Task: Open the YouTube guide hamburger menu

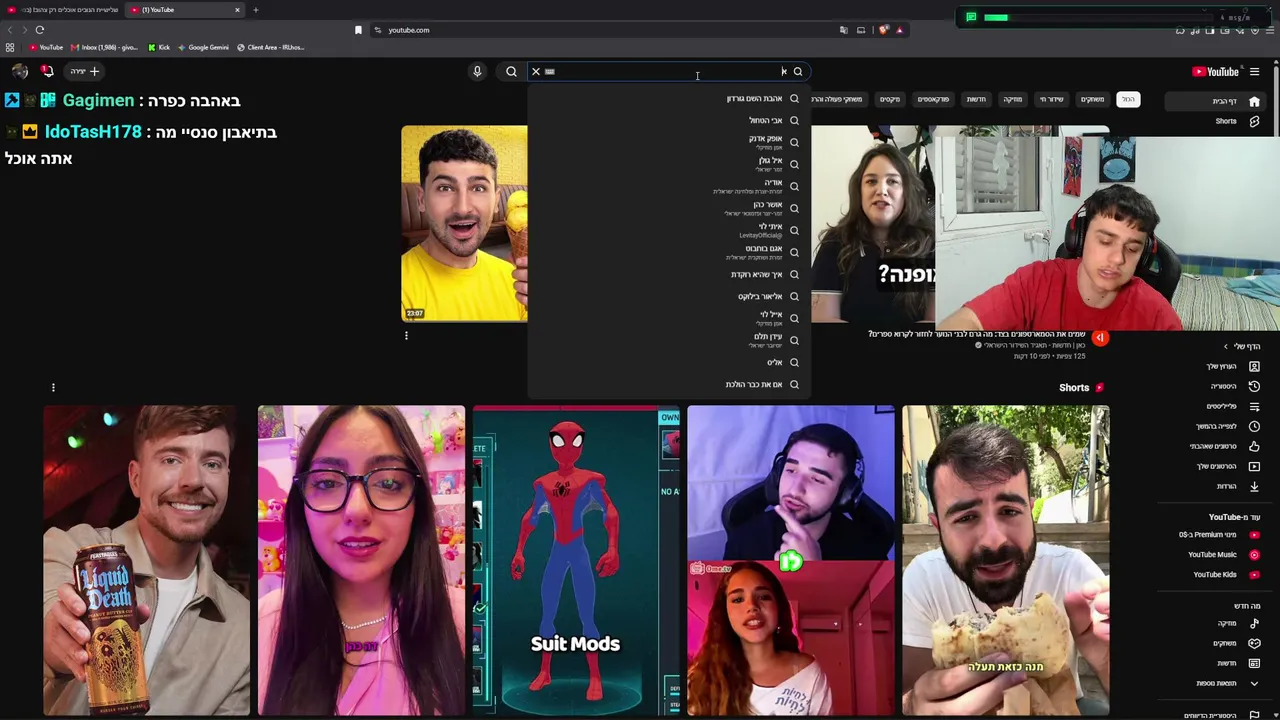Action: coord(1254,72)
